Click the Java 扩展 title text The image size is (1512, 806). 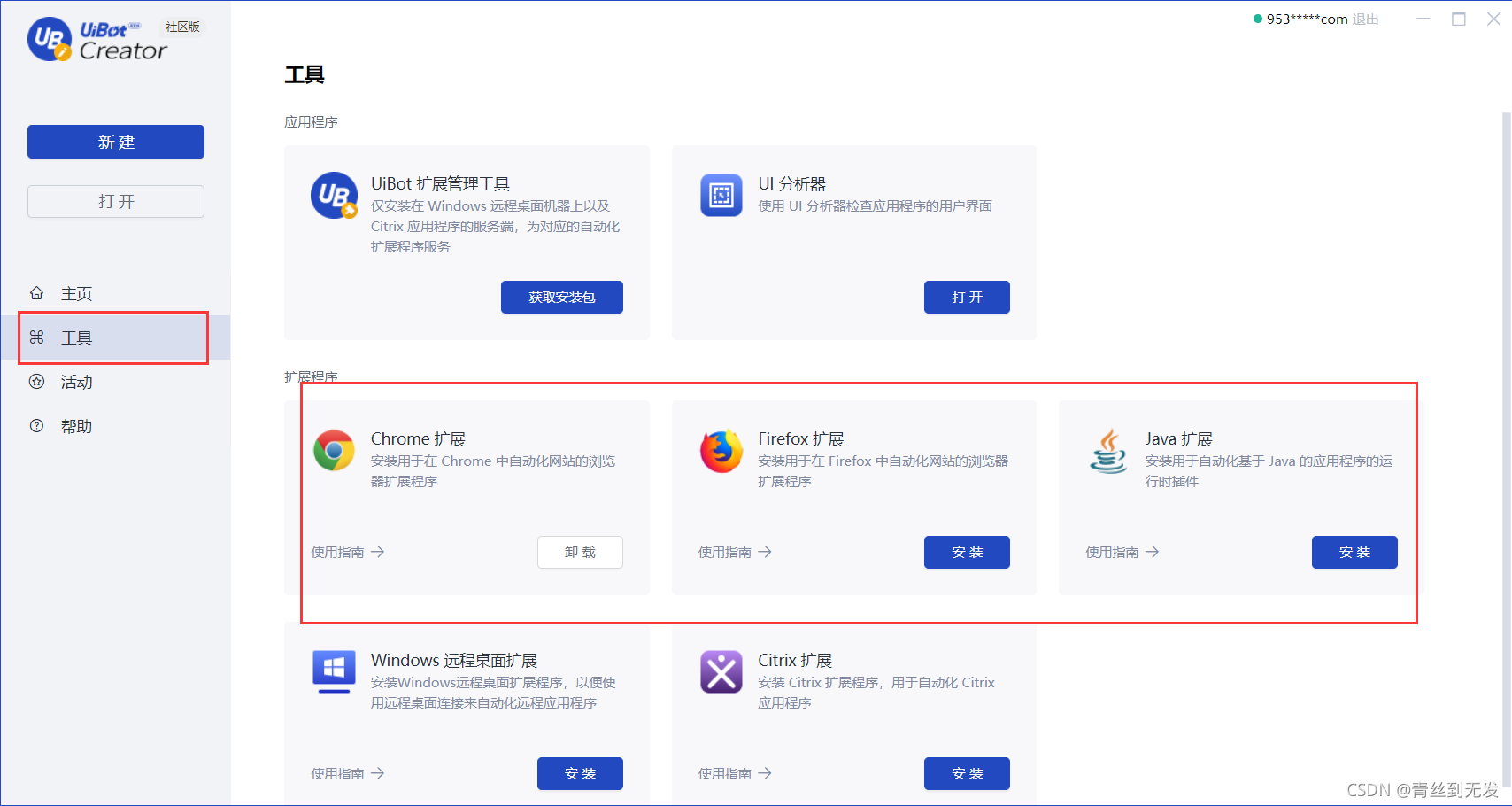point(1179,438)
